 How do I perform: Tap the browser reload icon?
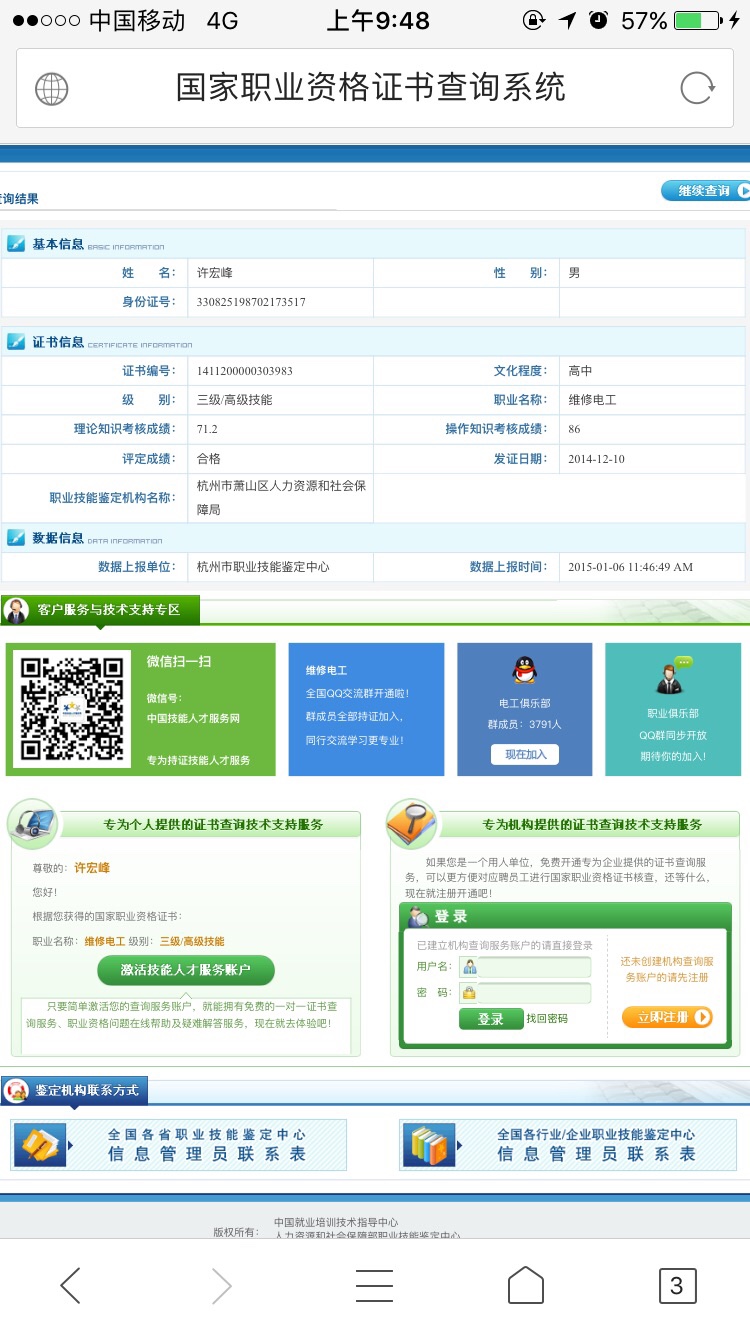(697, 88)
